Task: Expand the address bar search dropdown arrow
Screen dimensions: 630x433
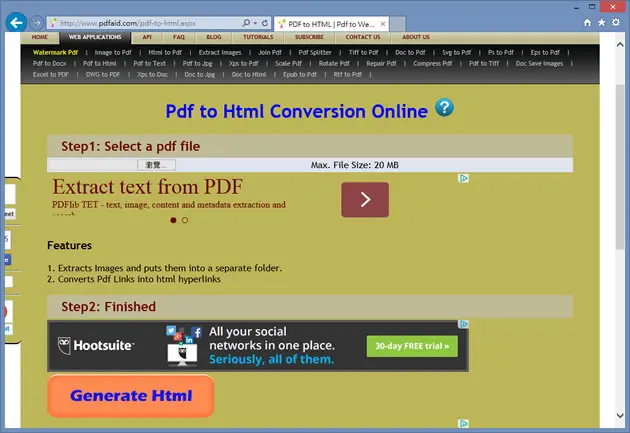Action: click(255, 23)
